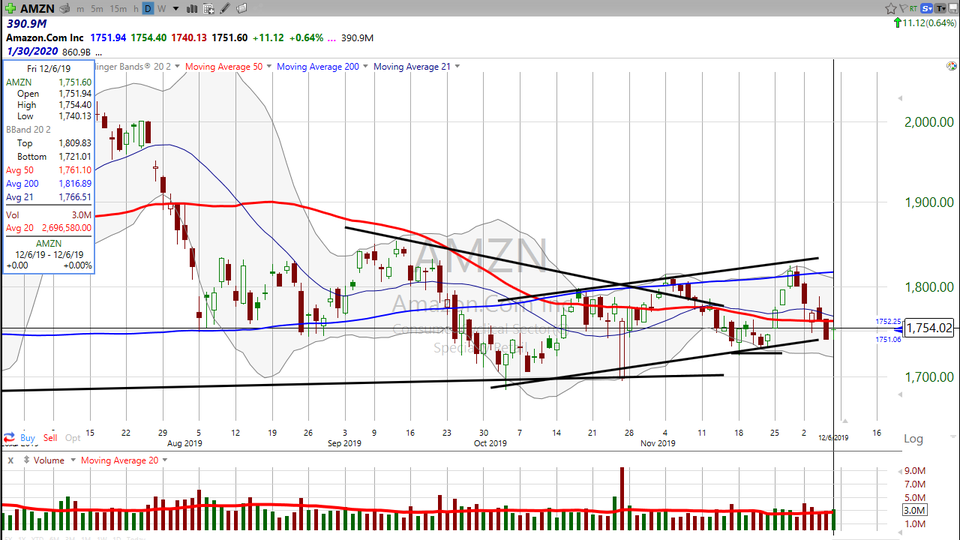Switch to 15m timeframe

pos(118,9)
